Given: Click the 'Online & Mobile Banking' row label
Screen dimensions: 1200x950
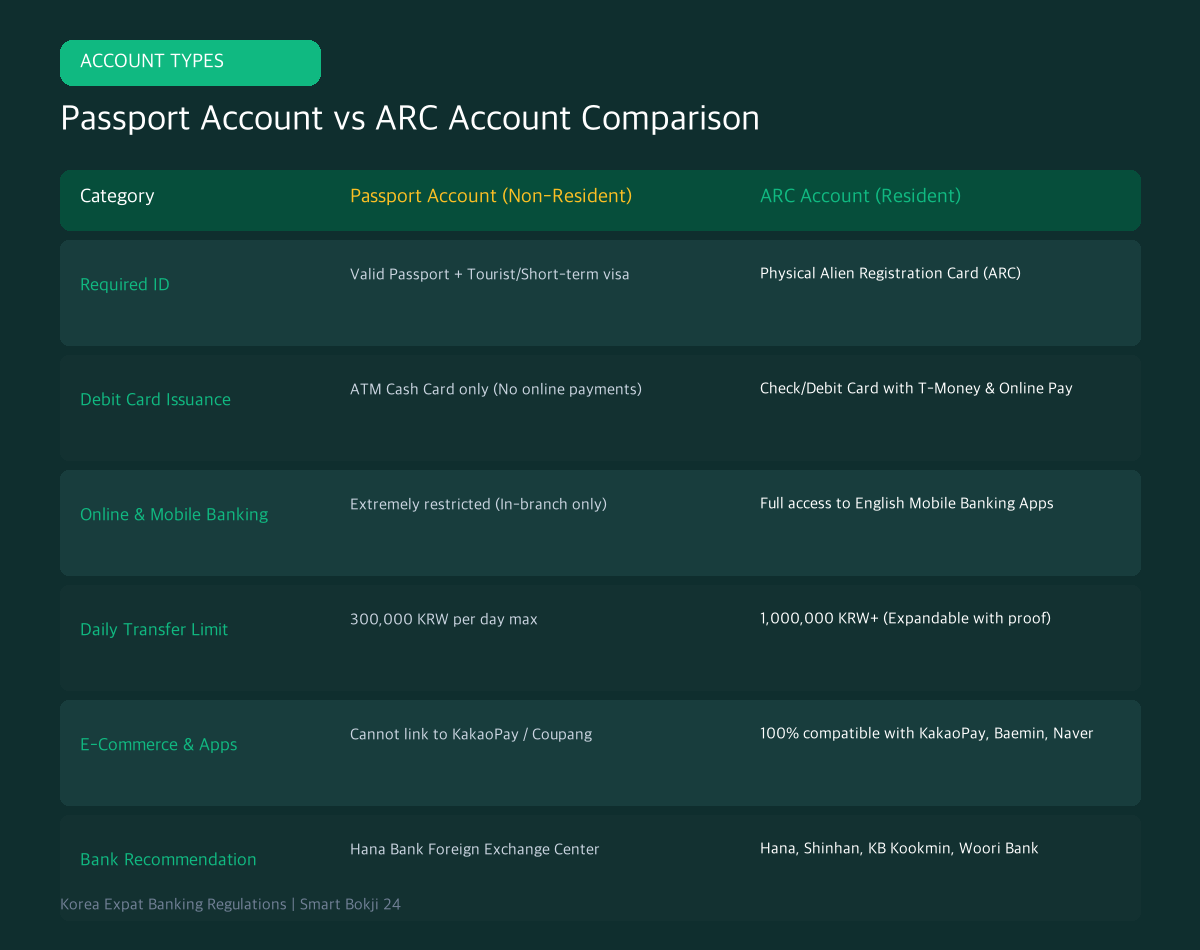Looking at the screenshot, I should tap(174, 515).
